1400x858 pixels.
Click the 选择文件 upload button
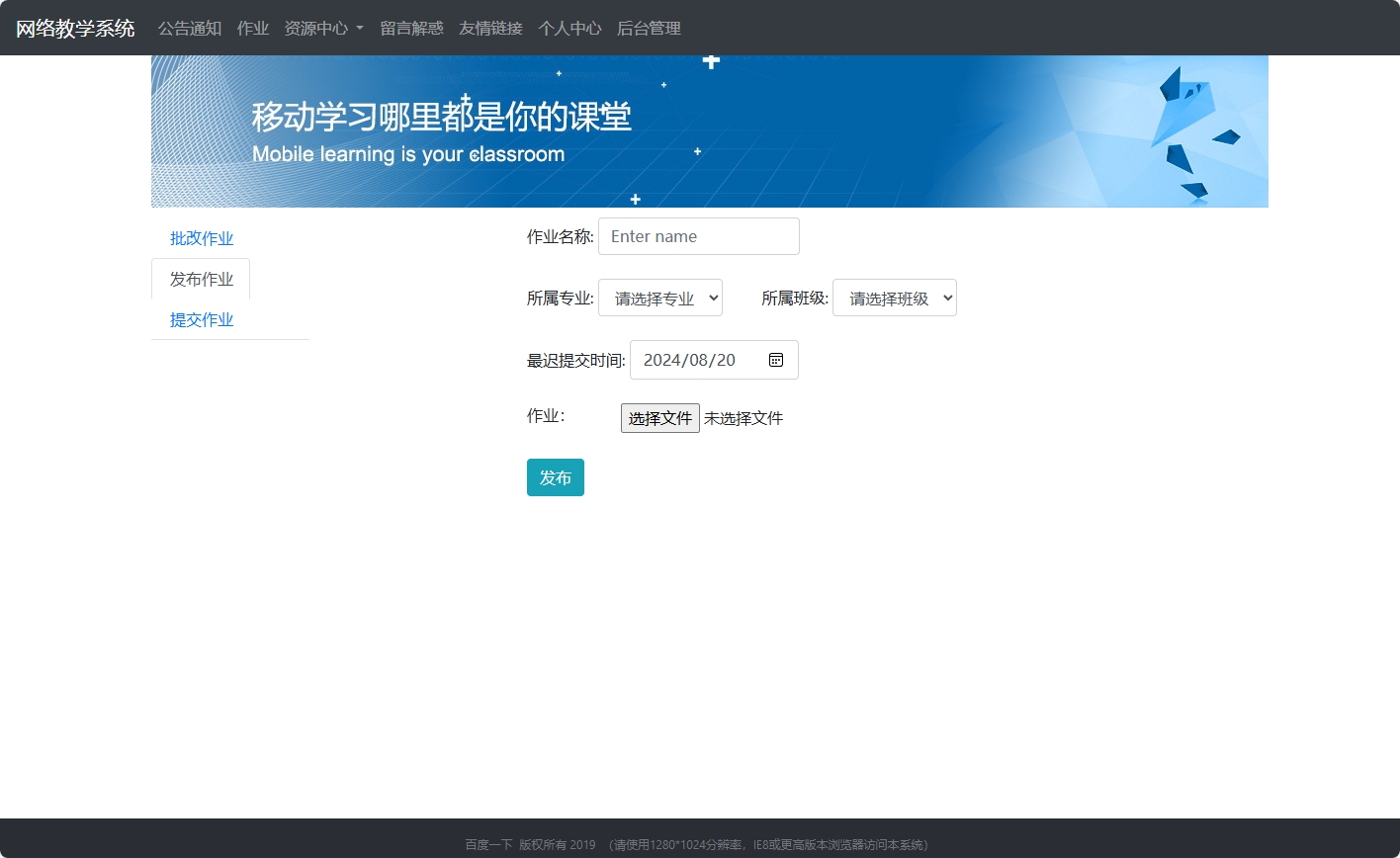click(x=659, y=417)
